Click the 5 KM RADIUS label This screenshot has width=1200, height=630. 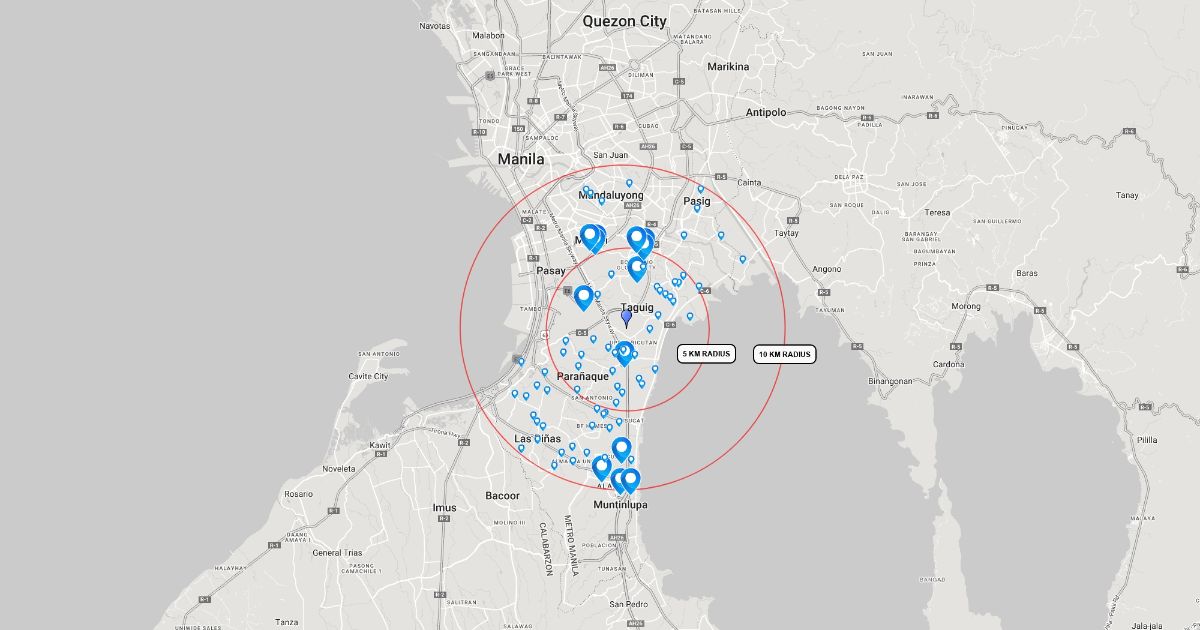706,354
